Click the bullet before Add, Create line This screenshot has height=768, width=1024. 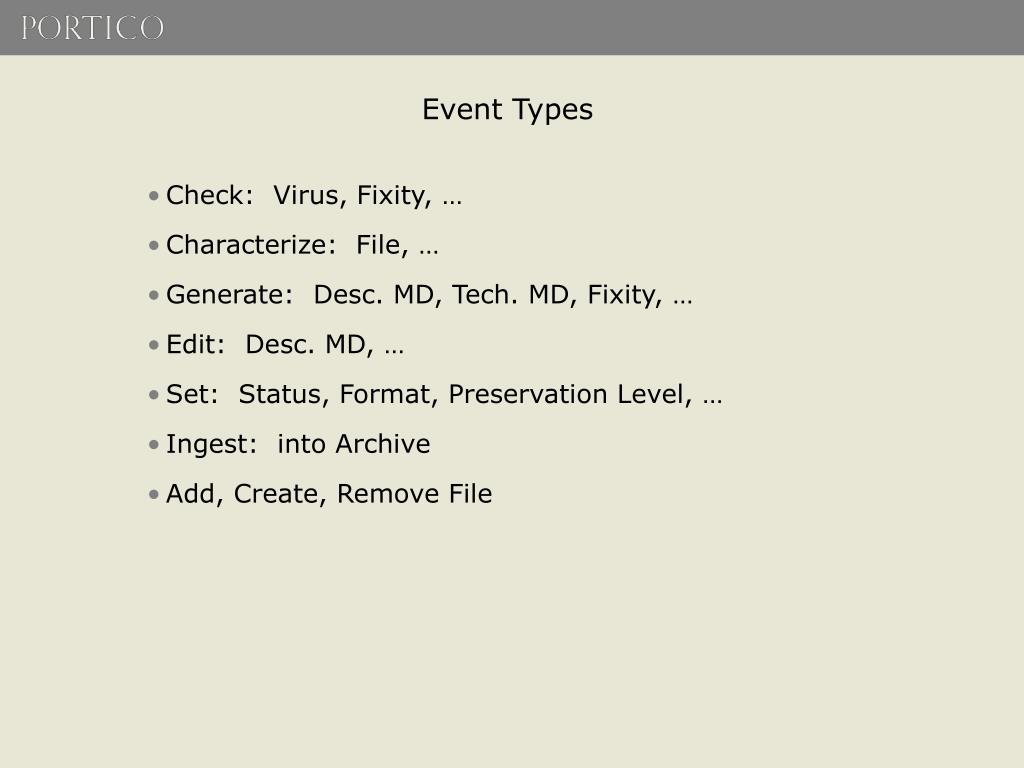point(154,494)
